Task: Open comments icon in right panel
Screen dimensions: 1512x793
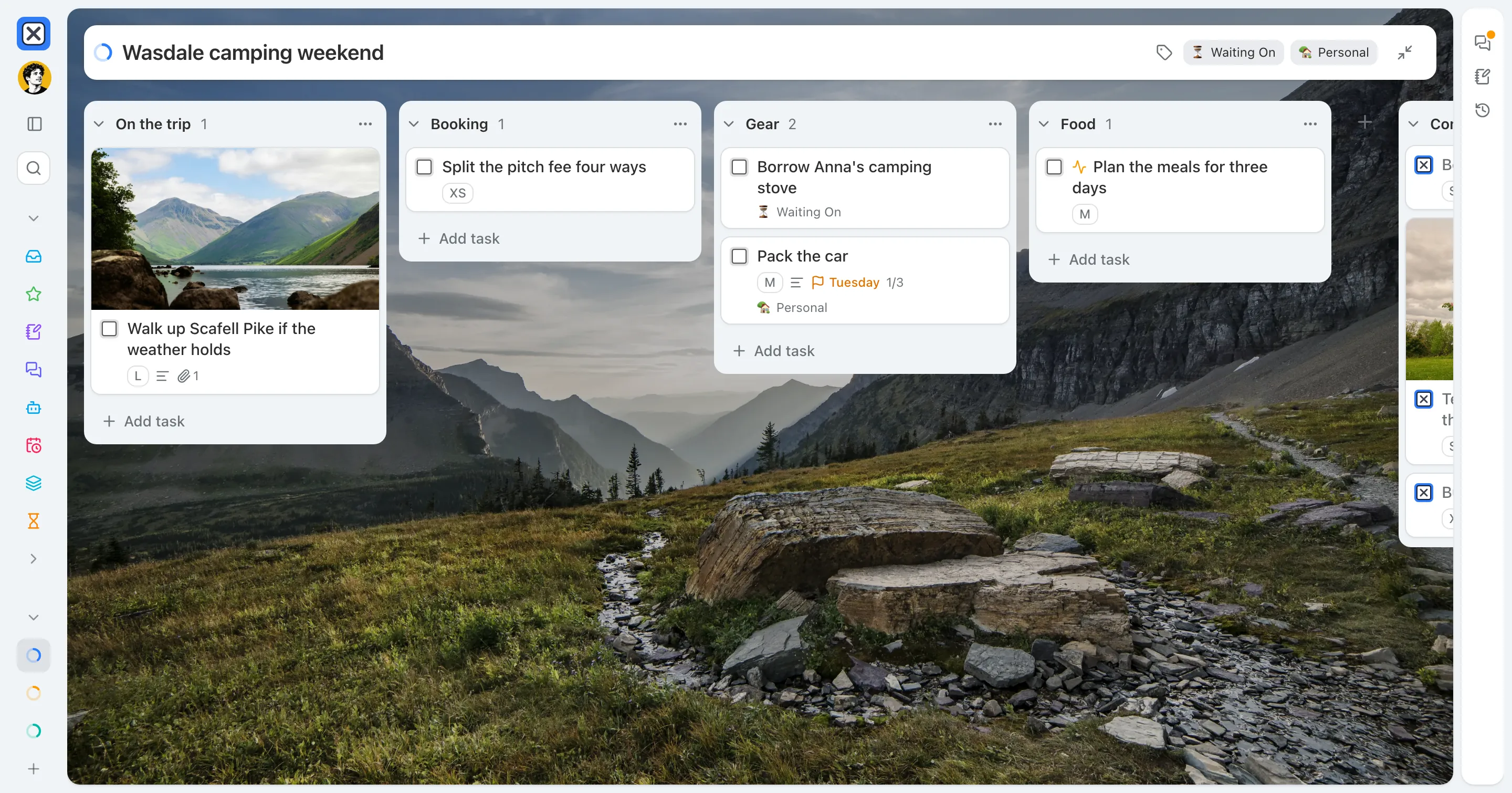Action: 1483,42
